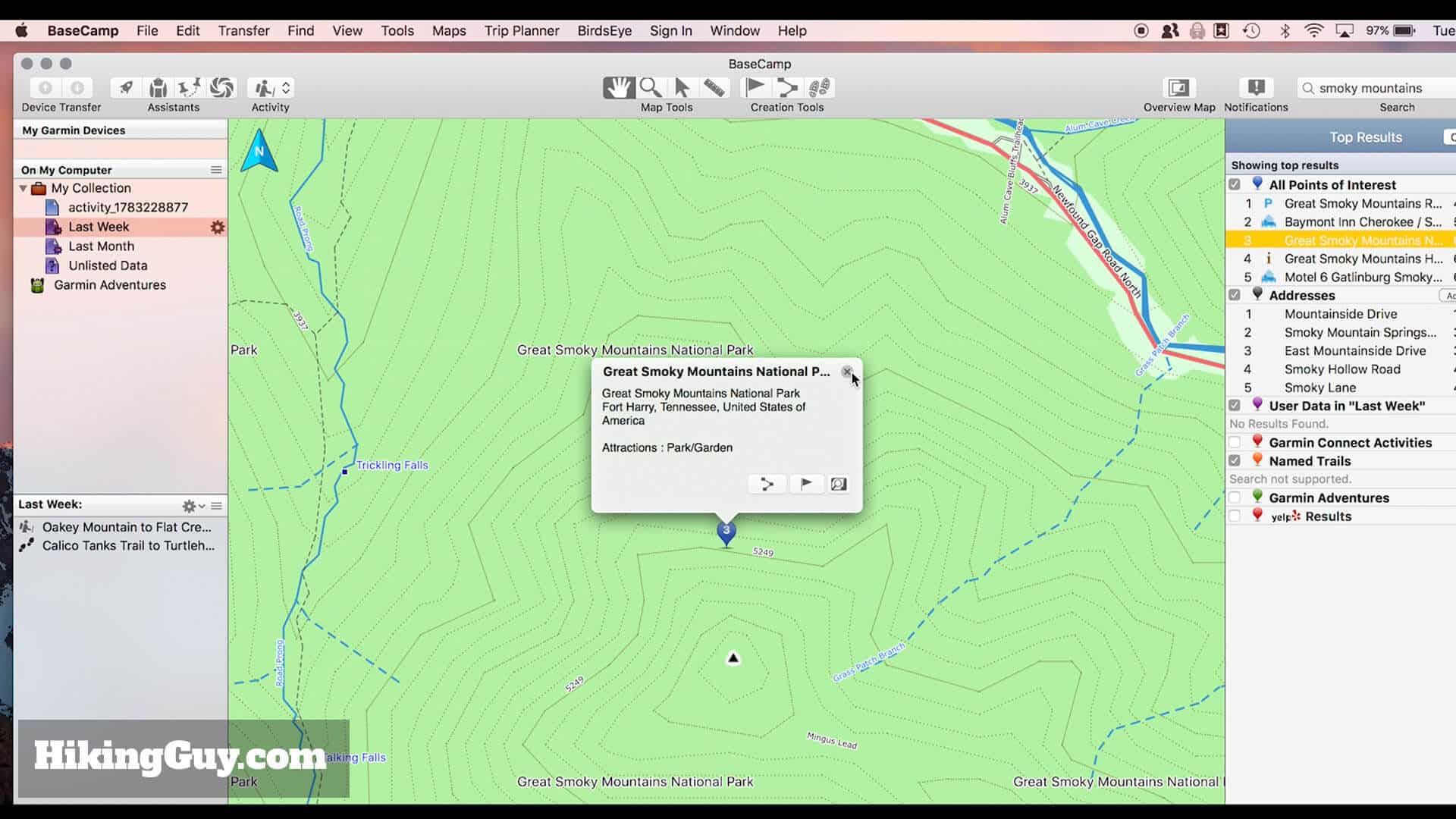Toggle the Named Trails checkbox
This screenshot has width=1456, height=819.
(1235, 461)
